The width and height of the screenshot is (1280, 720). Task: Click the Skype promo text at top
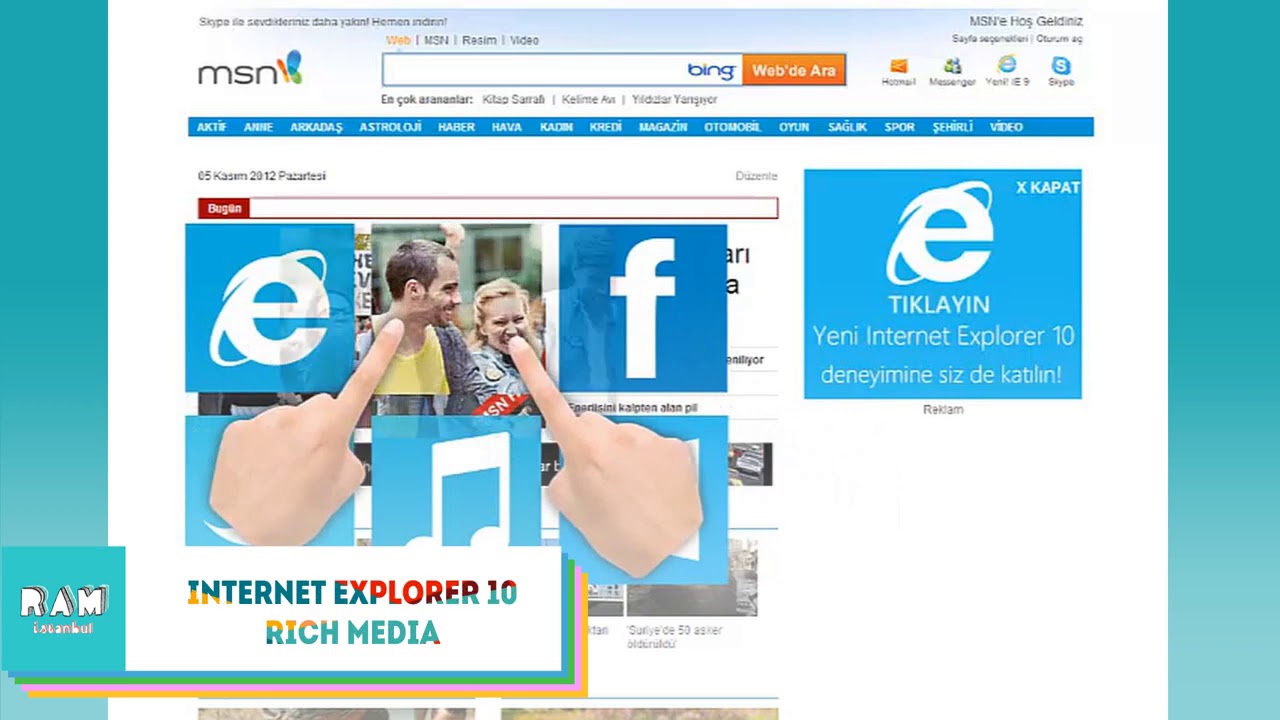(x=323, y=22)
